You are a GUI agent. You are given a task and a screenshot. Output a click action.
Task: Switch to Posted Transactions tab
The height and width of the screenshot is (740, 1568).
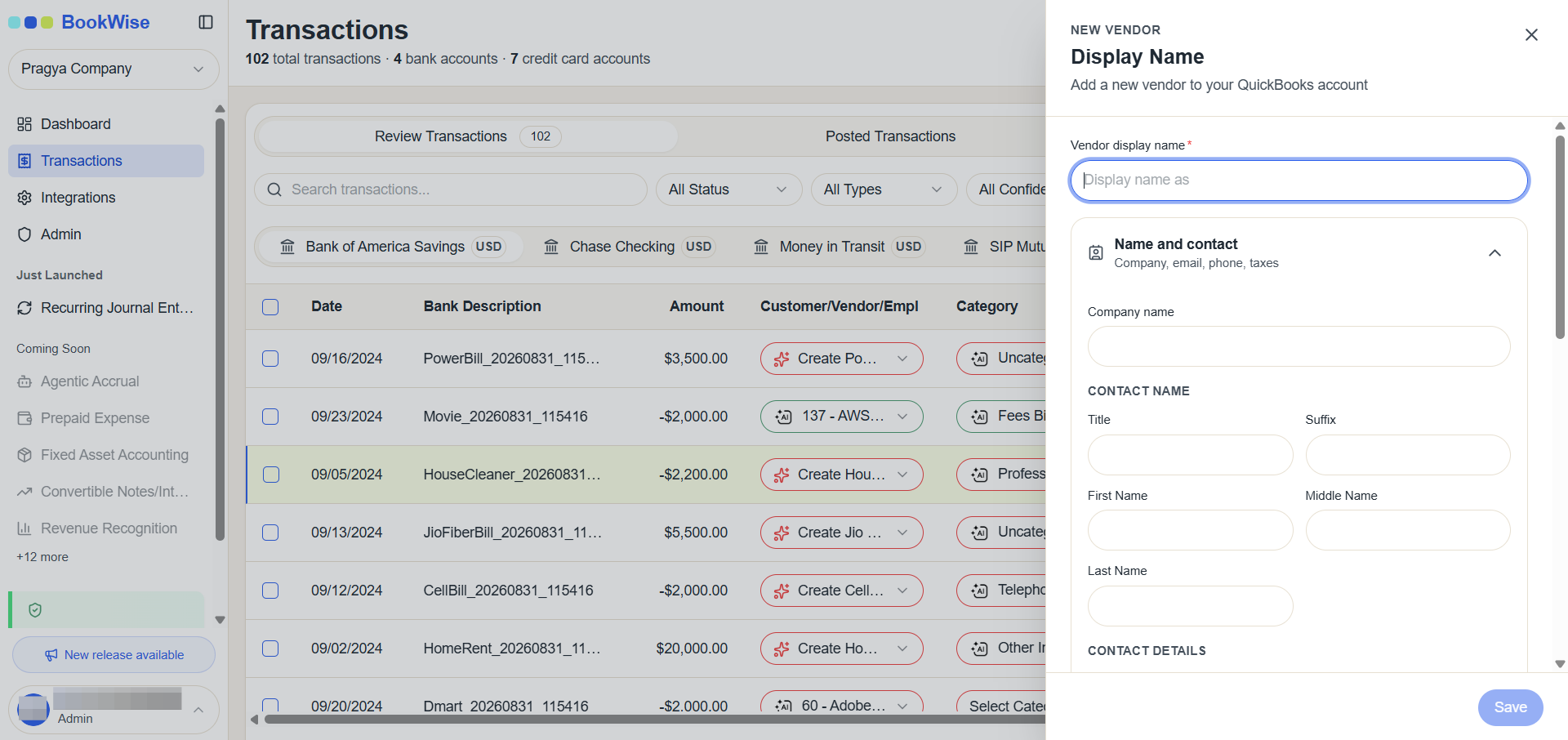coord(890,136)
